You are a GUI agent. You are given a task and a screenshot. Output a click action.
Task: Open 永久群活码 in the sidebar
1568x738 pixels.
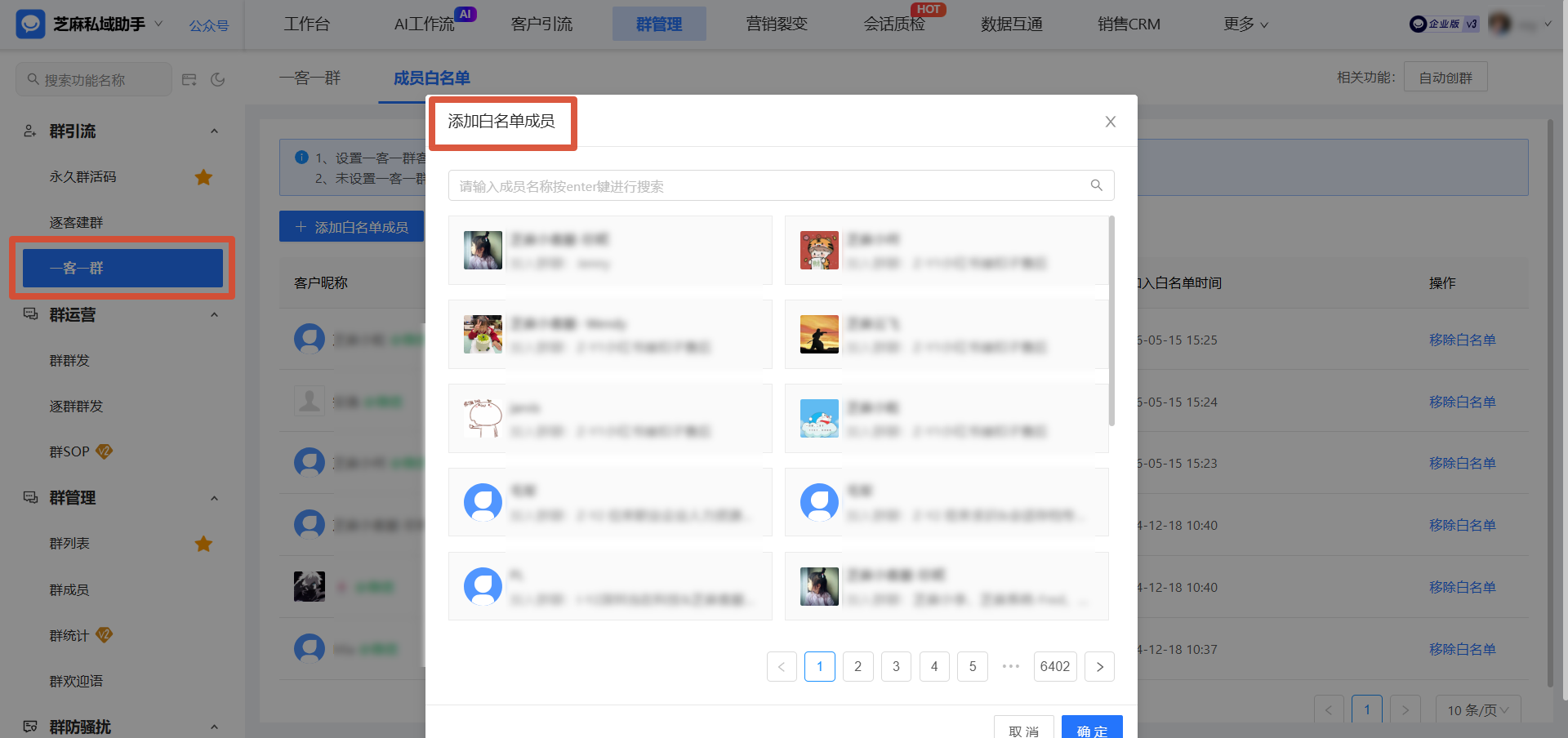click(82, 176)
